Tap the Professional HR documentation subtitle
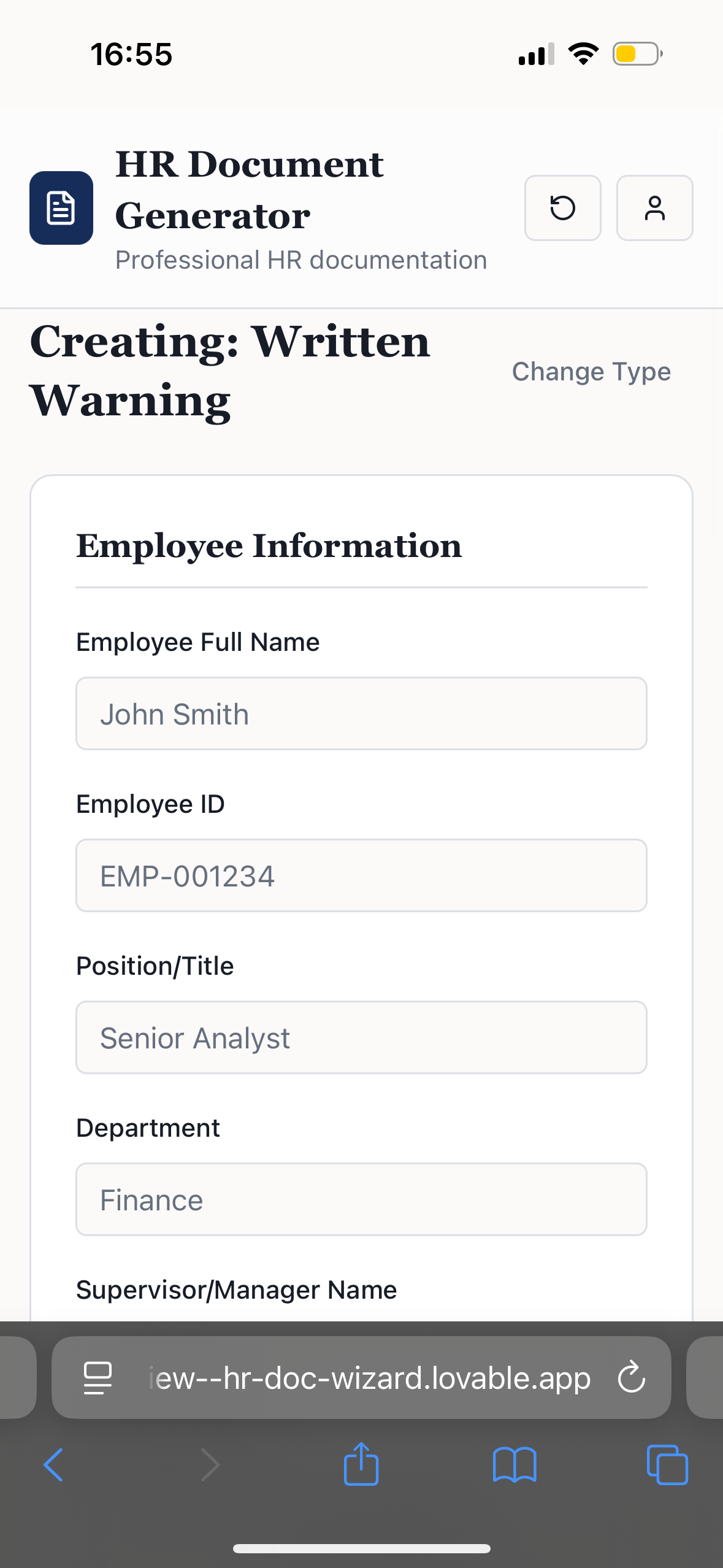This screenshot has height=1568, width=723. pos(300,259)
